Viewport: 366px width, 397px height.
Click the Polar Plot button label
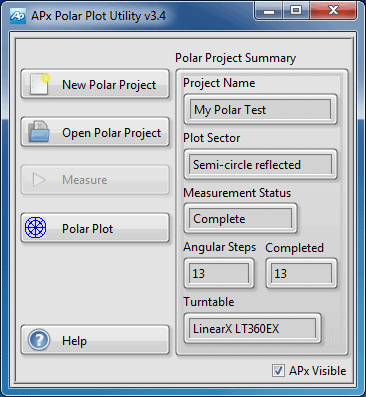87,229
